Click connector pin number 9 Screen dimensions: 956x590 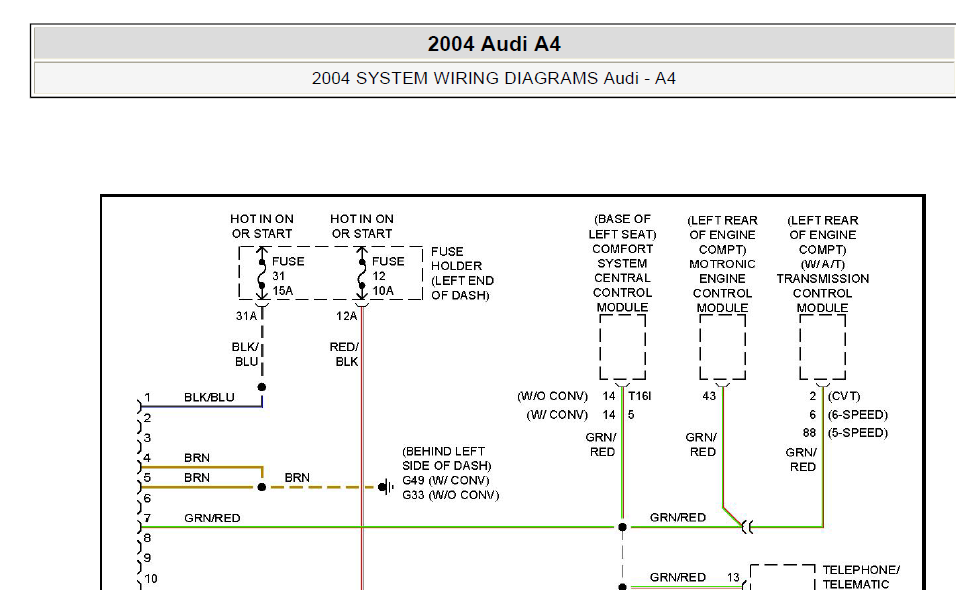pos(148,558)
